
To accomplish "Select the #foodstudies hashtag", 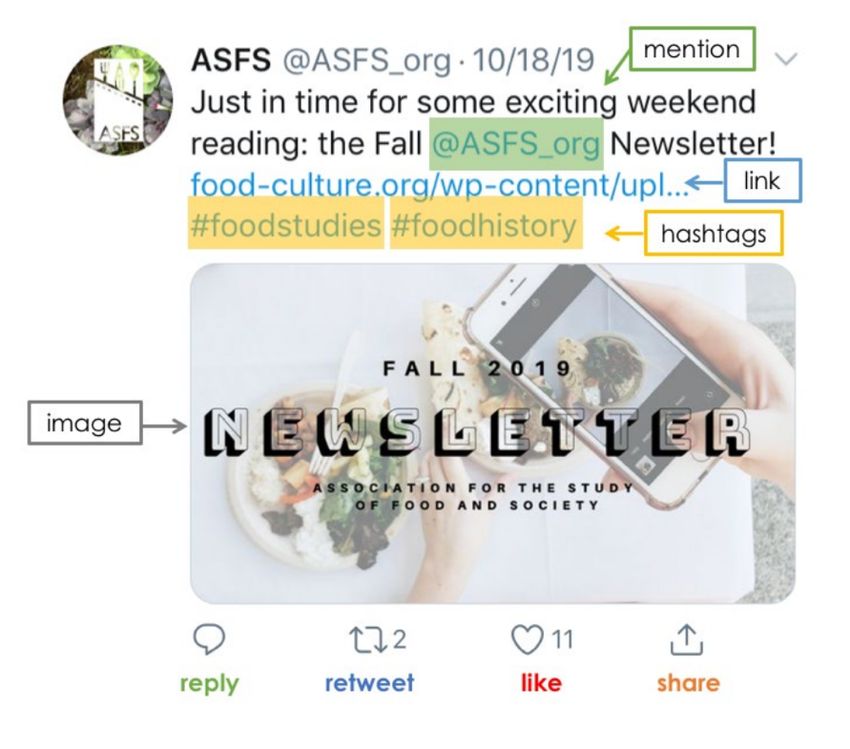I will pos(286,224).
